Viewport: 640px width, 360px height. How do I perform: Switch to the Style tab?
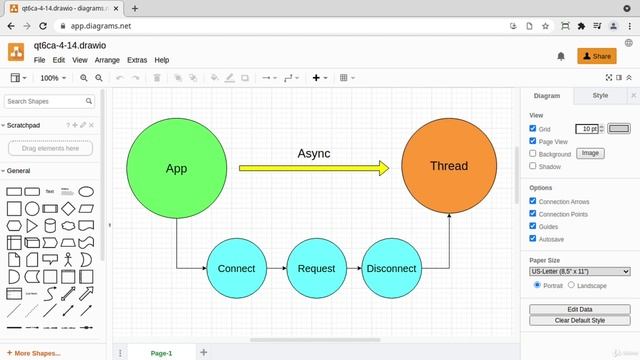[600, 96]
